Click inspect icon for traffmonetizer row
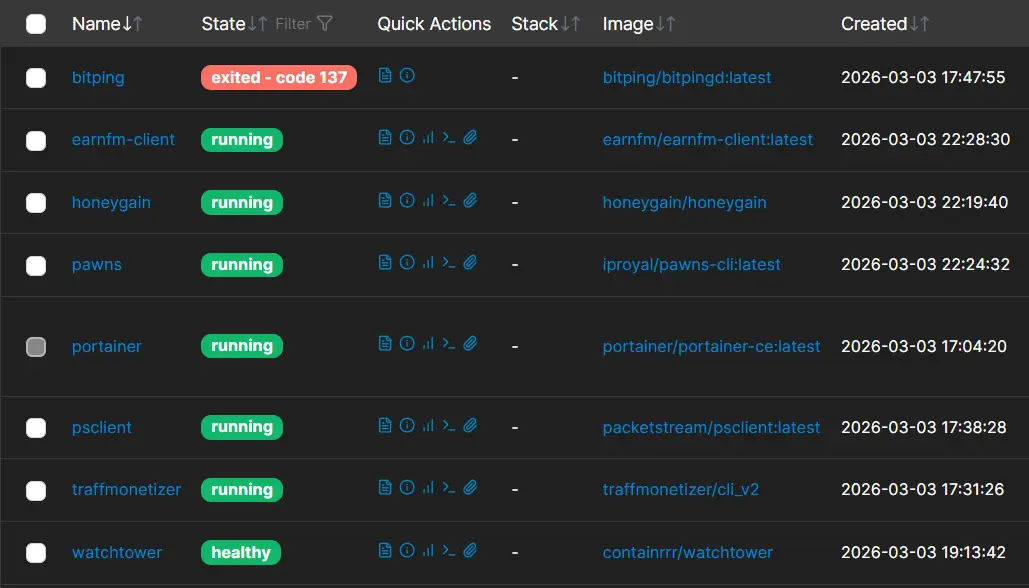The width and height of the screenshot is (1029, 588). [x=407, y=487]
